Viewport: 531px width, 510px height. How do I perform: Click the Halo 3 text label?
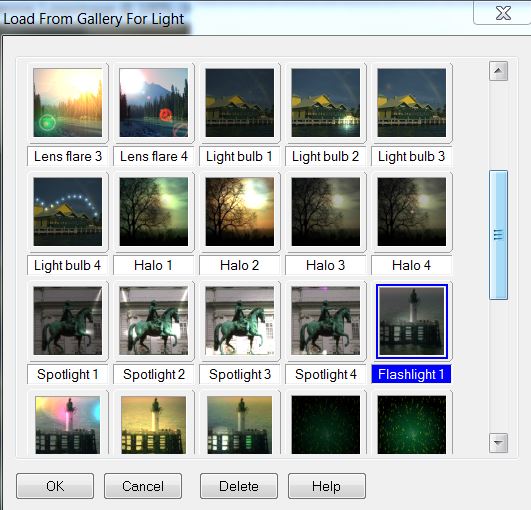[326, 265]
